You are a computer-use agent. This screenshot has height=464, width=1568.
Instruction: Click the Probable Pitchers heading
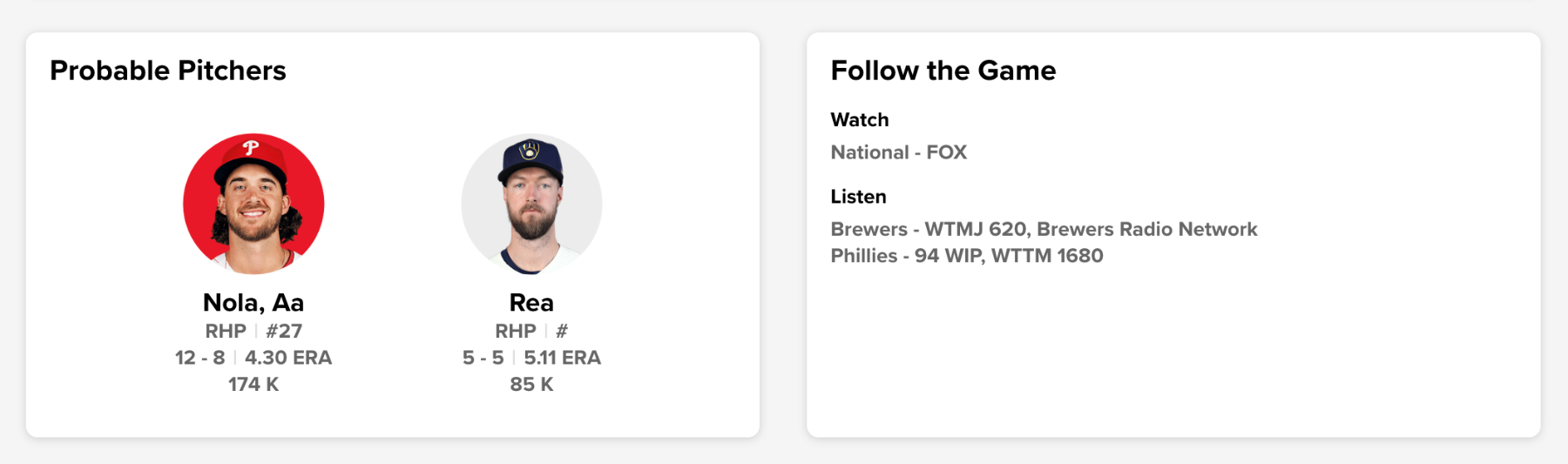(x=168, y=71)
